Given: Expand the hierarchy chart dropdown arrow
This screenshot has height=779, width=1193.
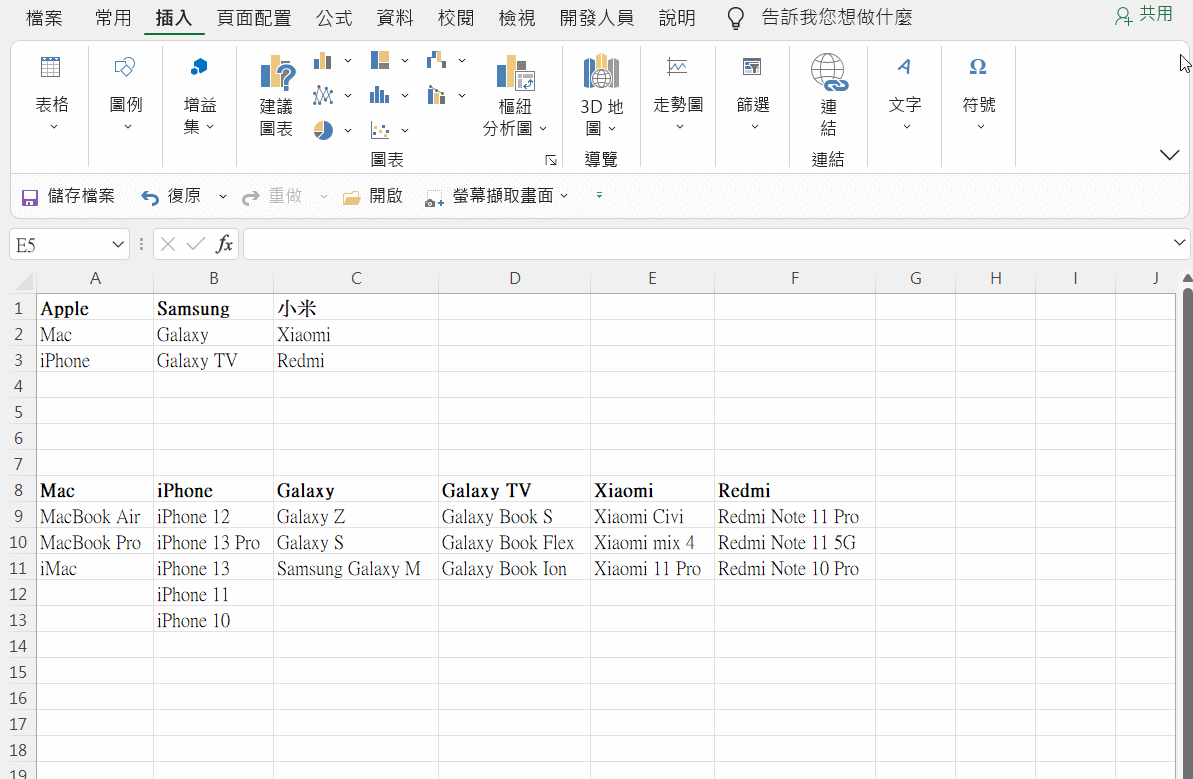Looking at the screenshot, I should click(405, 60).
